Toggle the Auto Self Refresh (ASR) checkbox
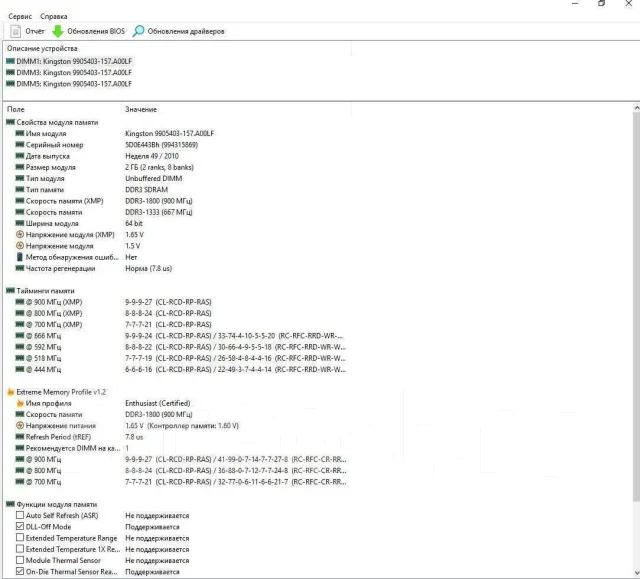 (x=20, y=515)
